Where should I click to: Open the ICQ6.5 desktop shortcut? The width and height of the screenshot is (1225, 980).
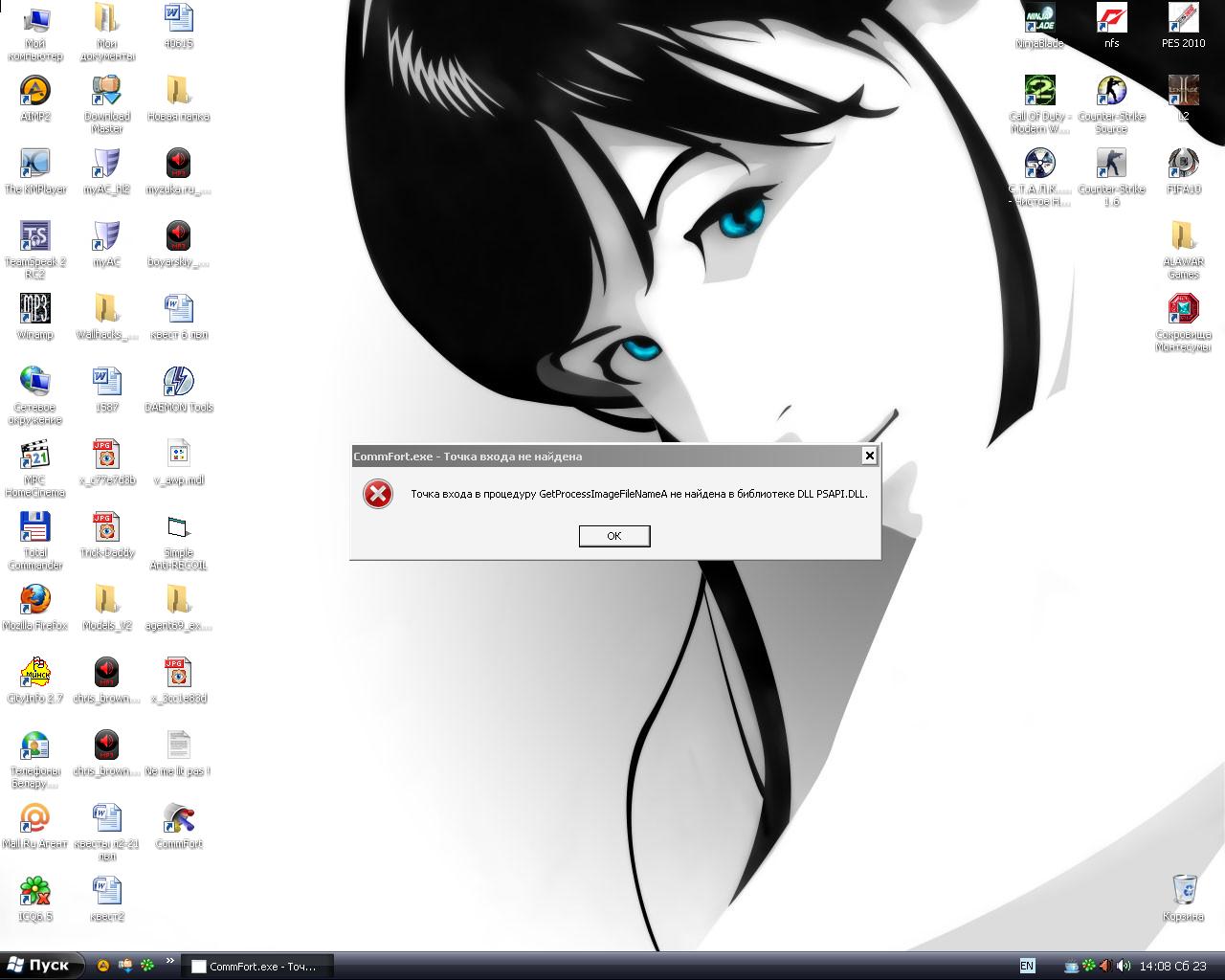[x=35, y=892]
